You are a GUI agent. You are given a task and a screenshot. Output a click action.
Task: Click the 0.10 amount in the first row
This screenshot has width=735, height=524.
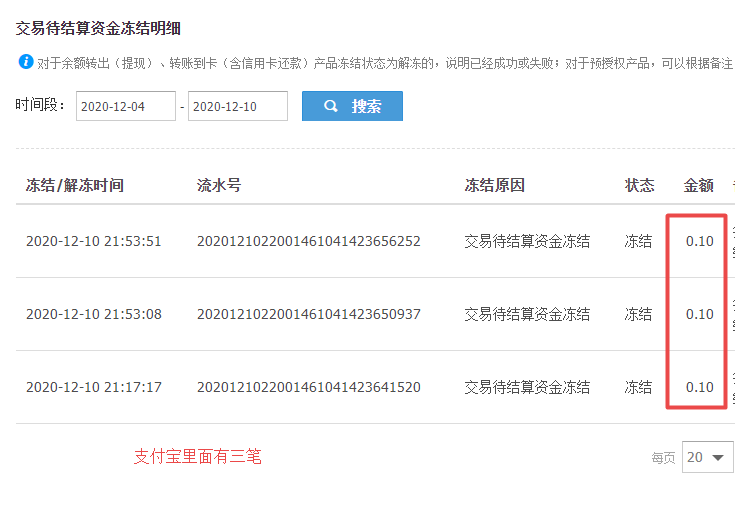pos(699,241)
